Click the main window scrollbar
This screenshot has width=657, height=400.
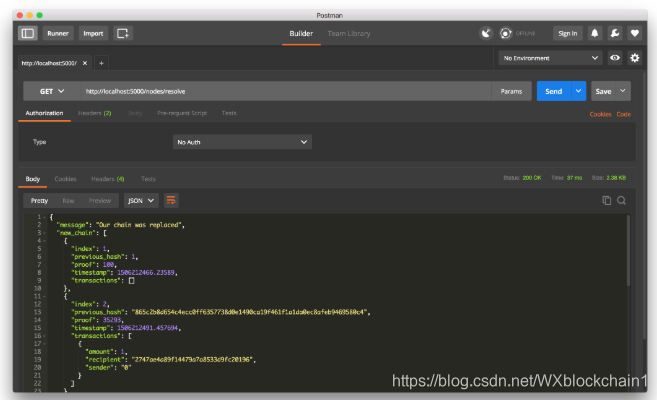pos(644,205)
